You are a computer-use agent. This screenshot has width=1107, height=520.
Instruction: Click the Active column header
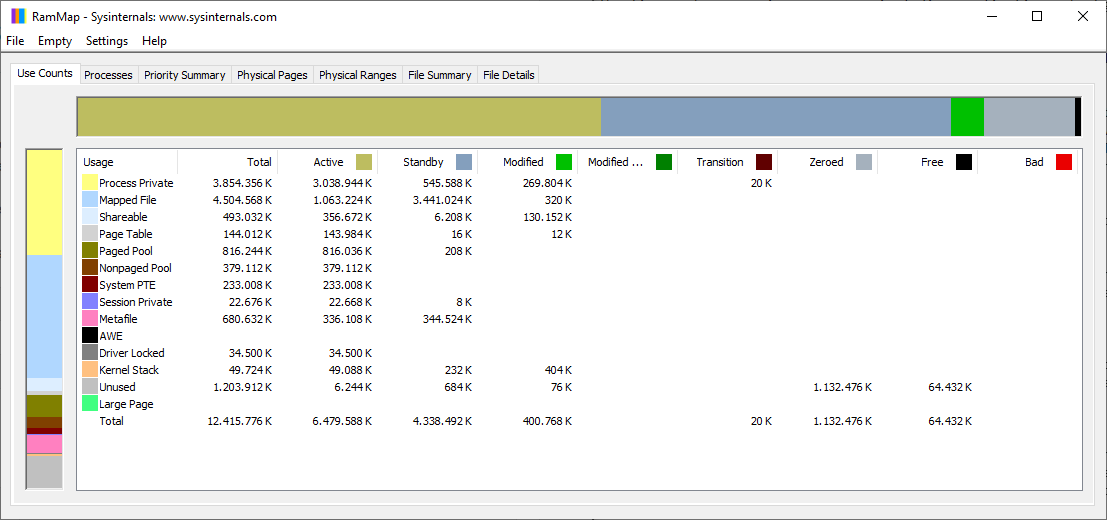coord(328,162)
